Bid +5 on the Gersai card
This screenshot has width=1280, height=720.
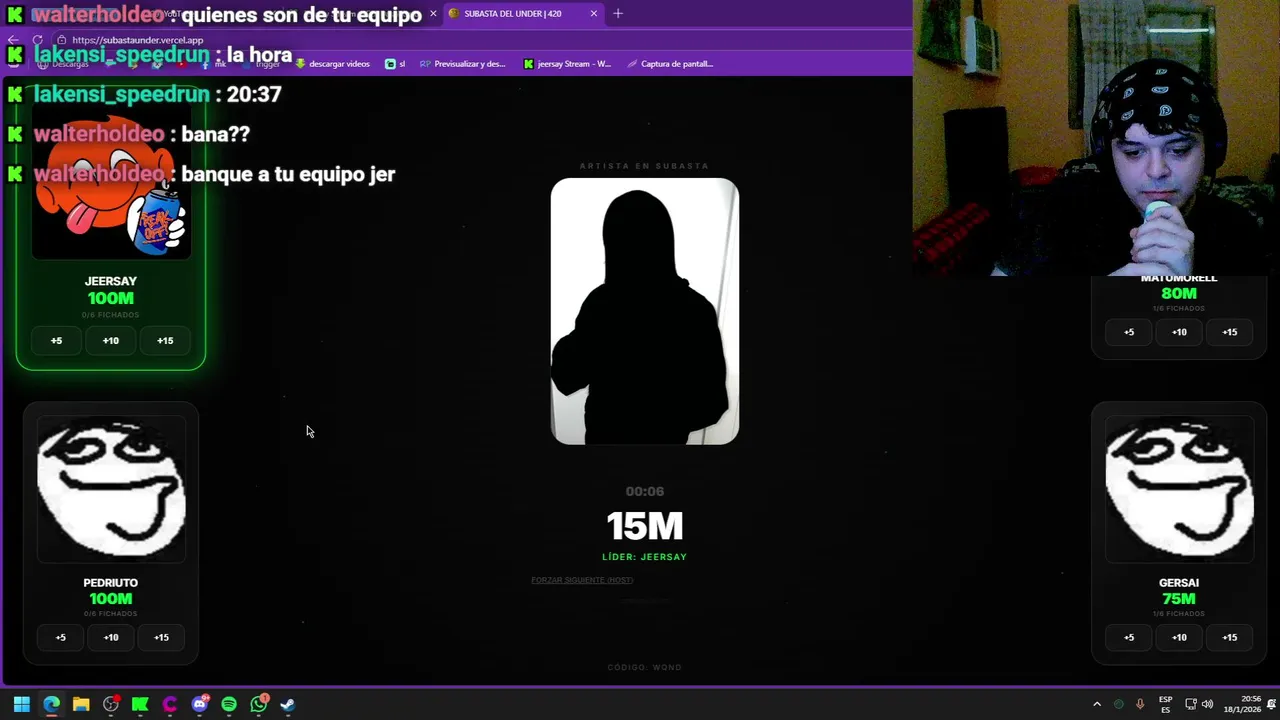[x=1129, y=637]
